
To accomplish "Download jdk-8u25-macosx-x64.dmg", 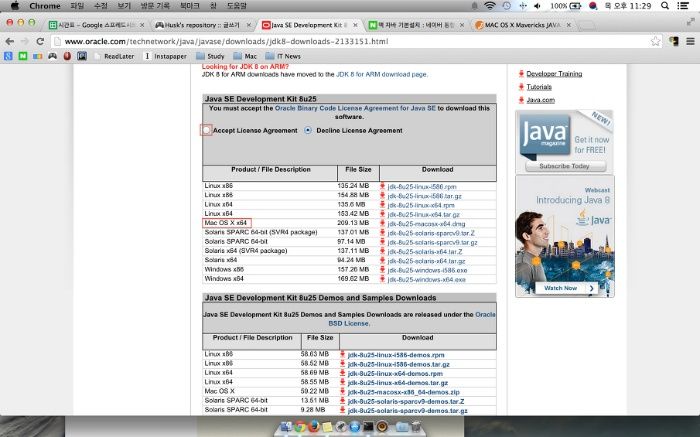I will [x=426, y=224].
